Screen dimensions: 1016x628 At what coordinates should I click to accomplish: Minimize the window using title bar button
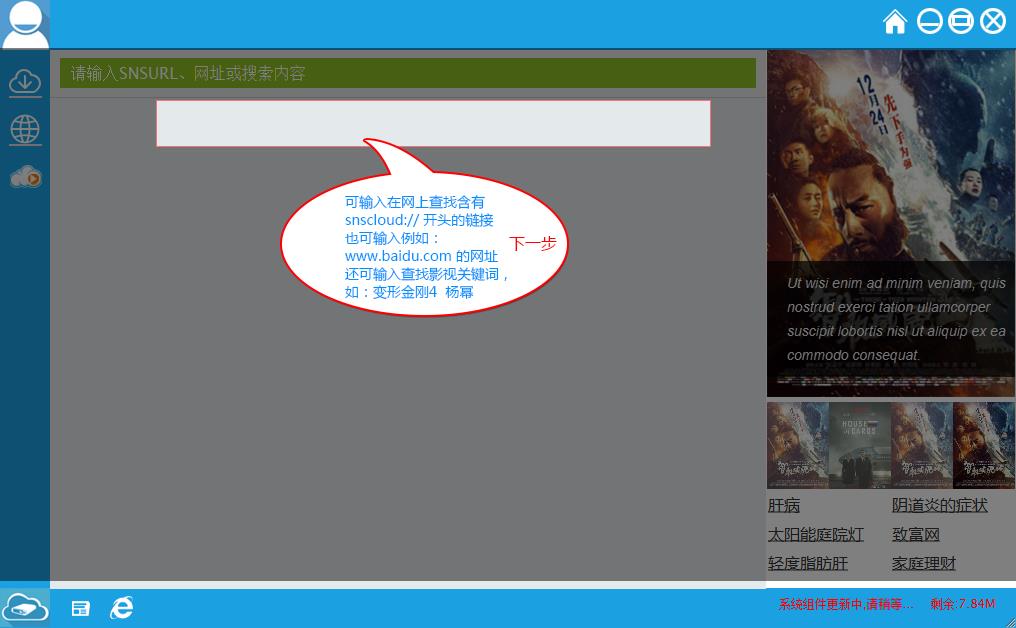(x=929, y=21)
